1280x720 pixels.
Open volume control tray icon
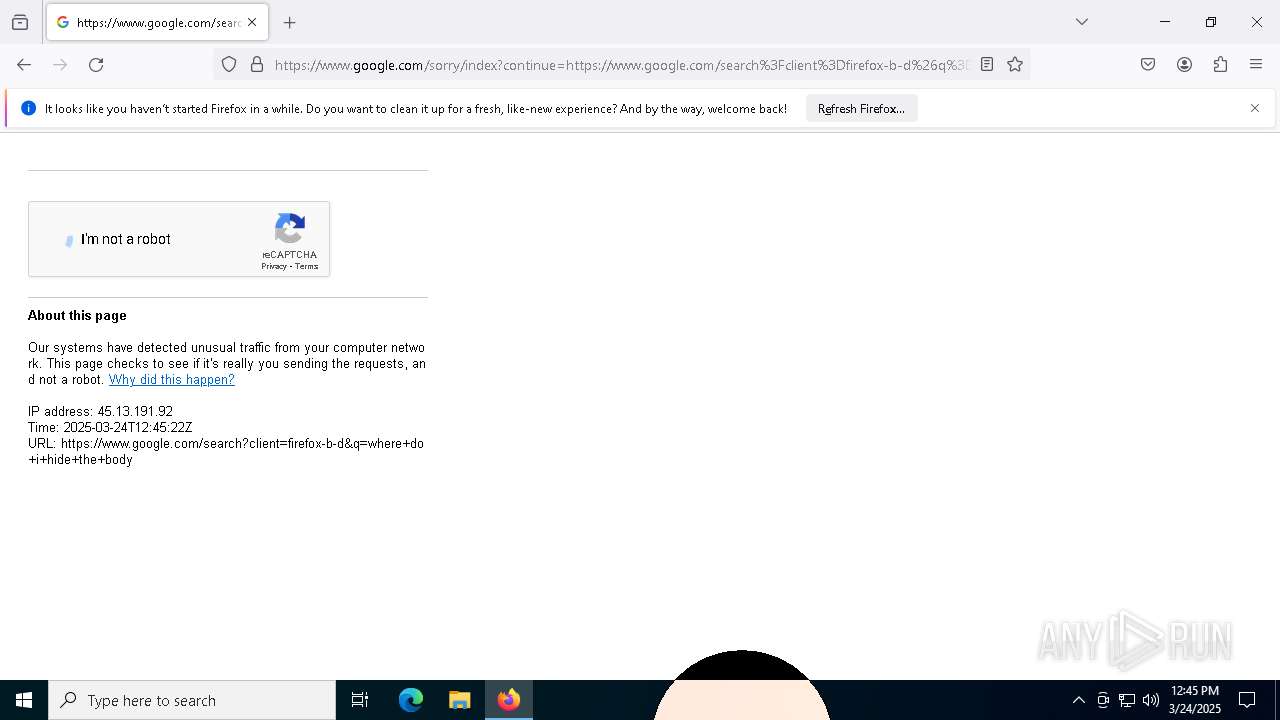1151,700
